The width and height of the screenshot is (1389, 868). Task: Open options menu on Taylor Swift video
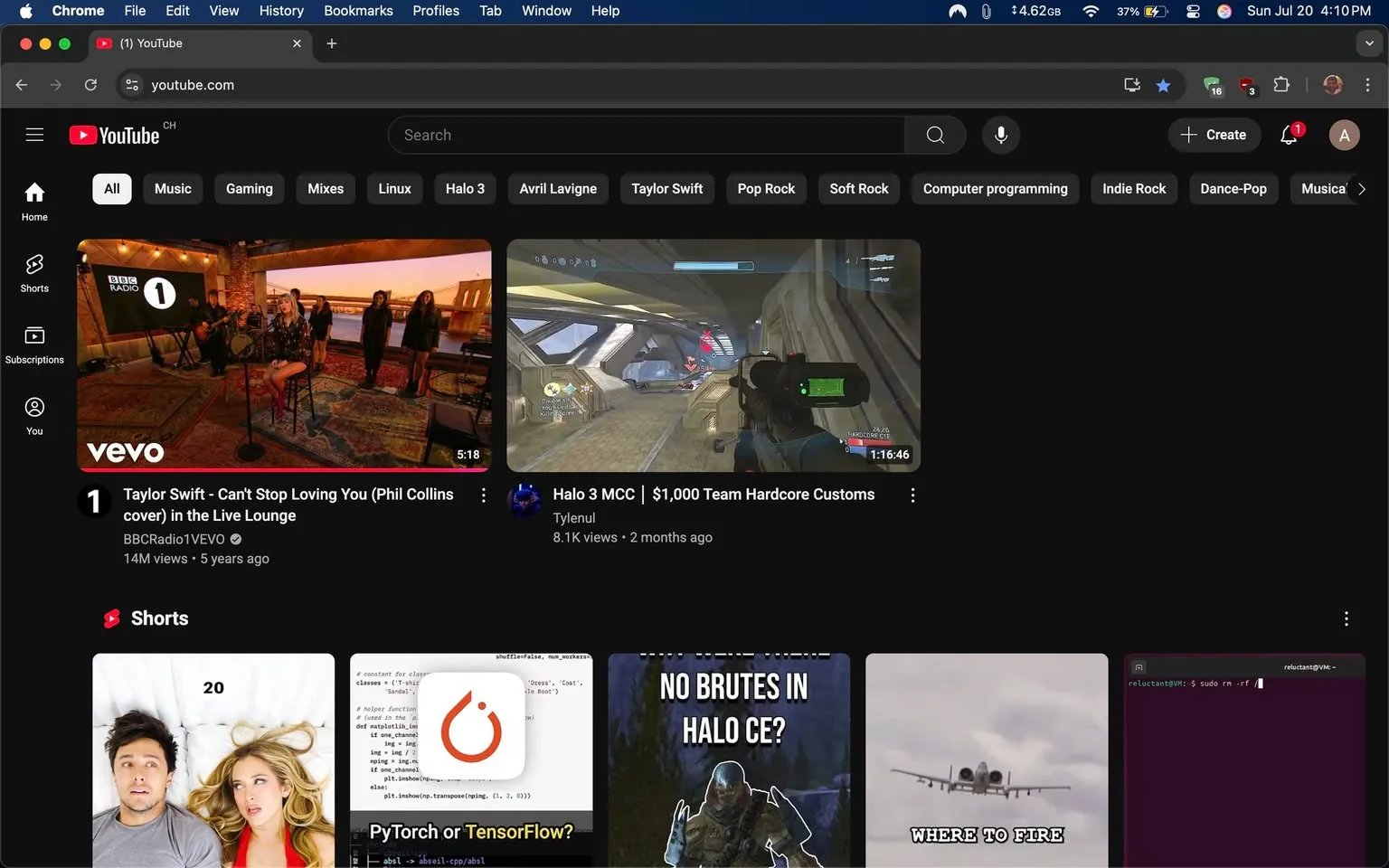pyautogui.click(x=484, y=495)
